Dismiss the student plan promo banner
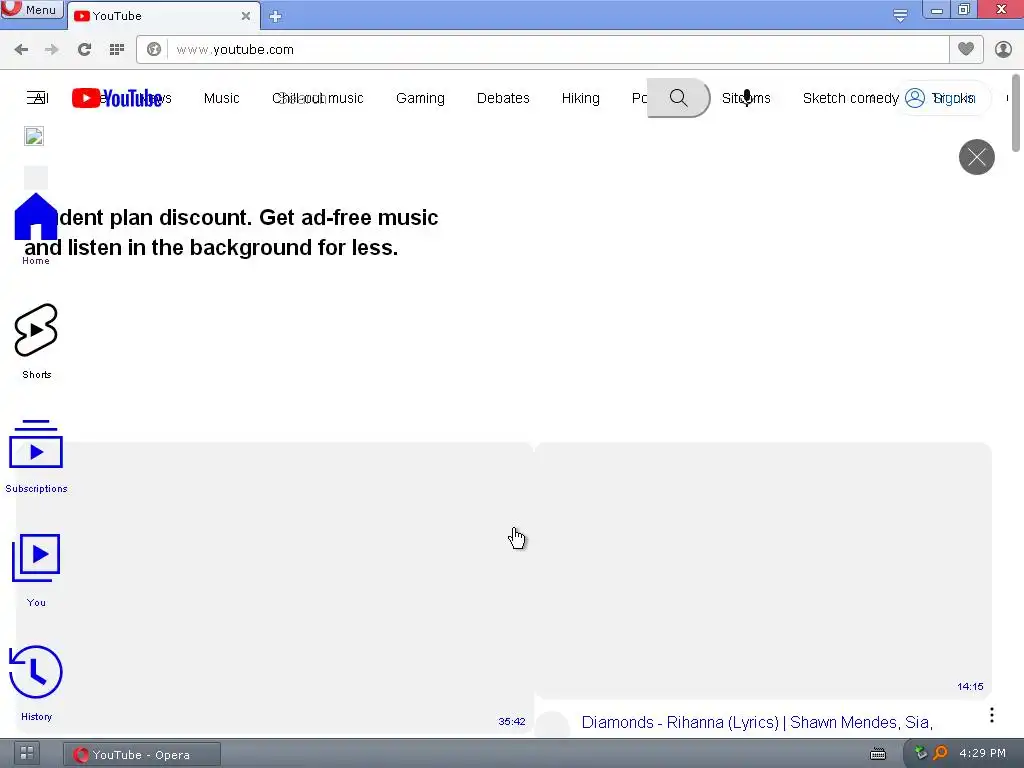Image resolution: width=1024 pixels, height=768 pixels. pos(976,157)
